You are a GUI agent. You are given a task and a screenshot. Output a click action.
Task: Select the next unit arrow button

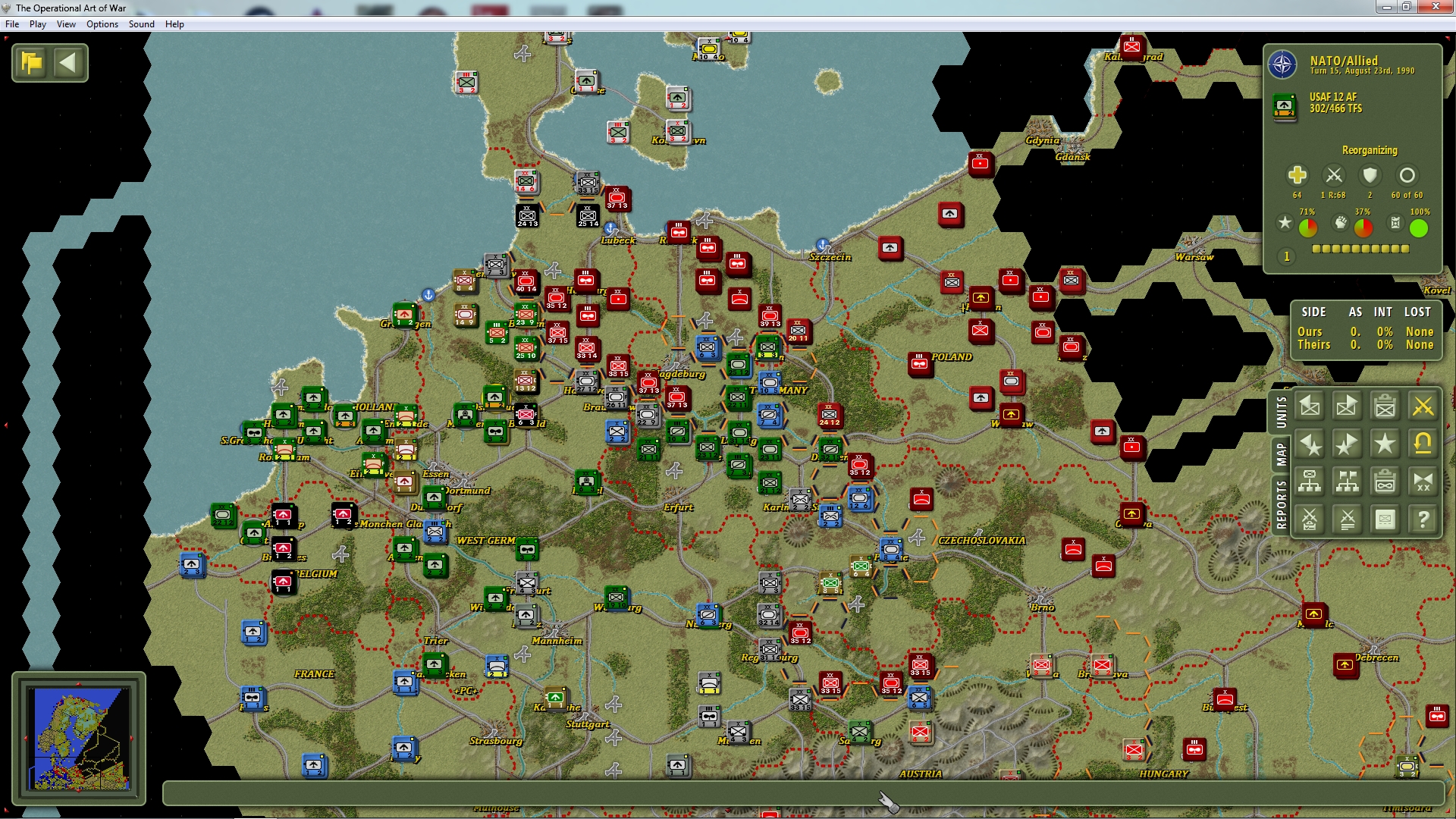pyautogui.click(x=1347, y=406)
